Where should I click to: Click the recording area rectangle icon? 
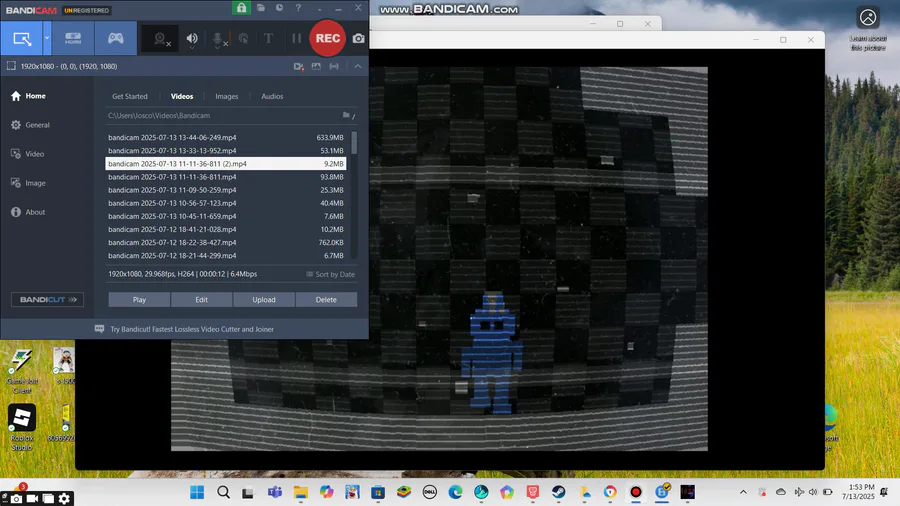pyautogui.click(x=11, y=66)
